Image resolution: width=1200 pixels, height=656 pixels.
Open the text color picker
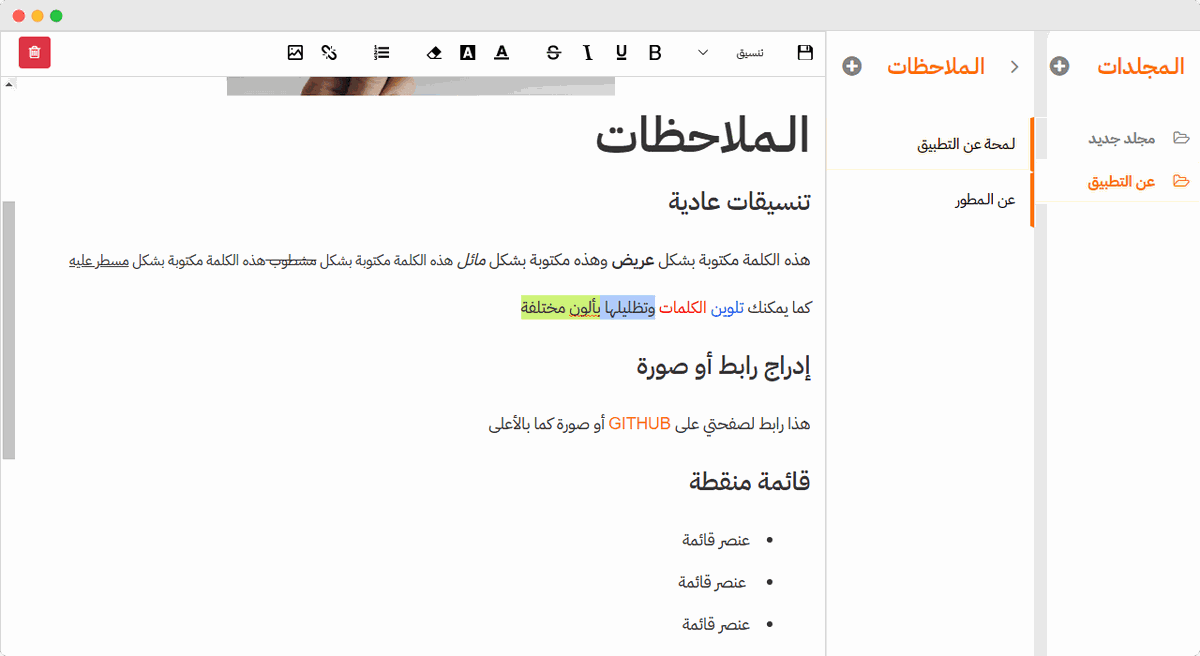501,53
